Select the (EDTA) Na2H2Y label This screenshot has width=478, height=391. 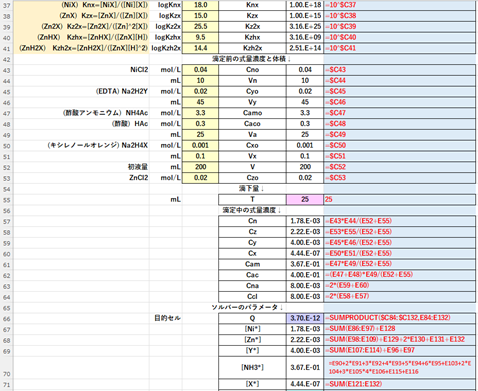coord(122,91)
